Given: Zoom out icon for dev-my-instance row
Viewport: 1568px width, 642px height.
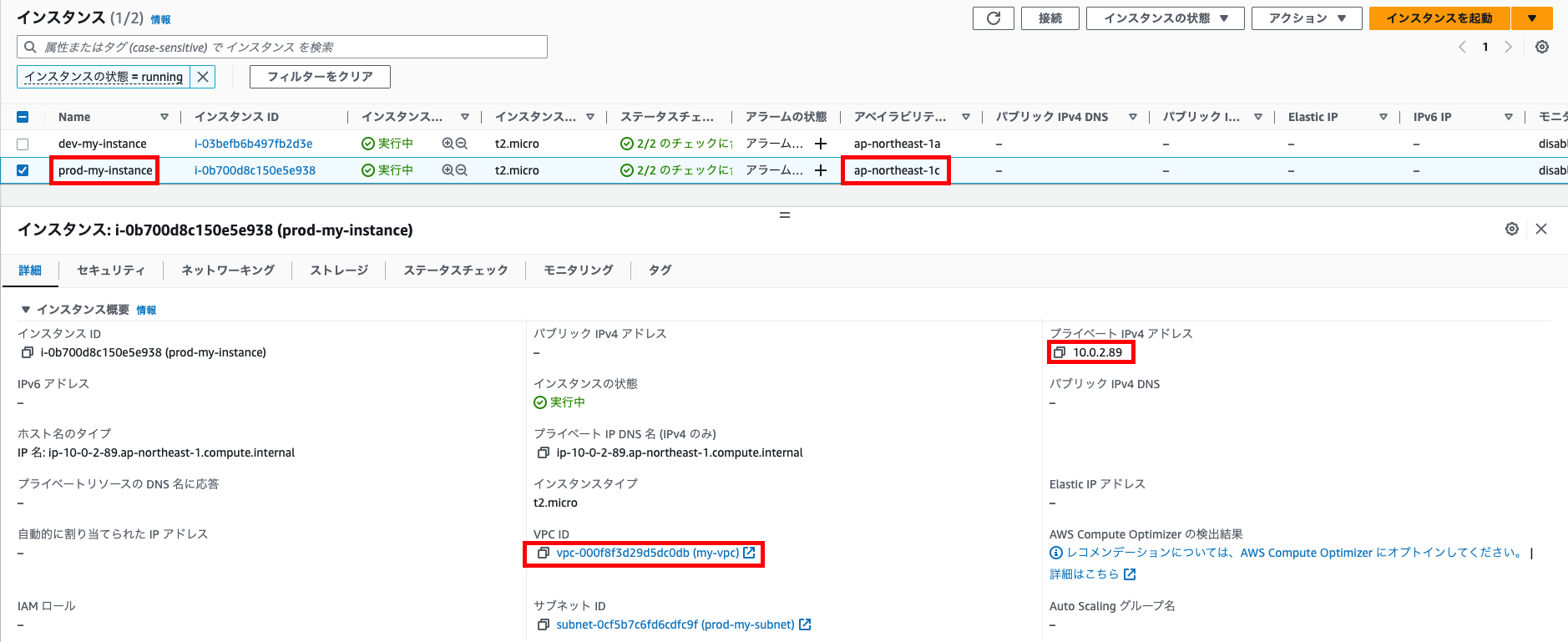Looking at the screenshot, I should (462, 144).
